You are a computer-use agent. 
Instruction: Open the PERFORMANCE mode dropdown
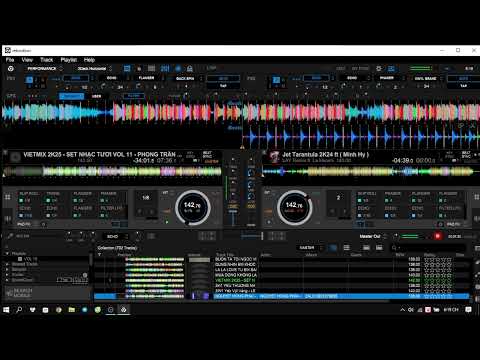point(45,68)
